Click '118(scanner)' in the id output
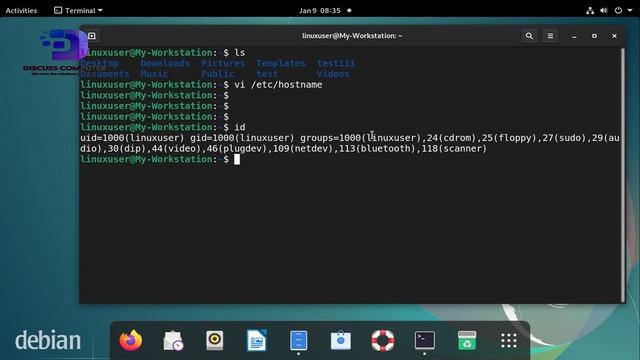 (454, 149)
